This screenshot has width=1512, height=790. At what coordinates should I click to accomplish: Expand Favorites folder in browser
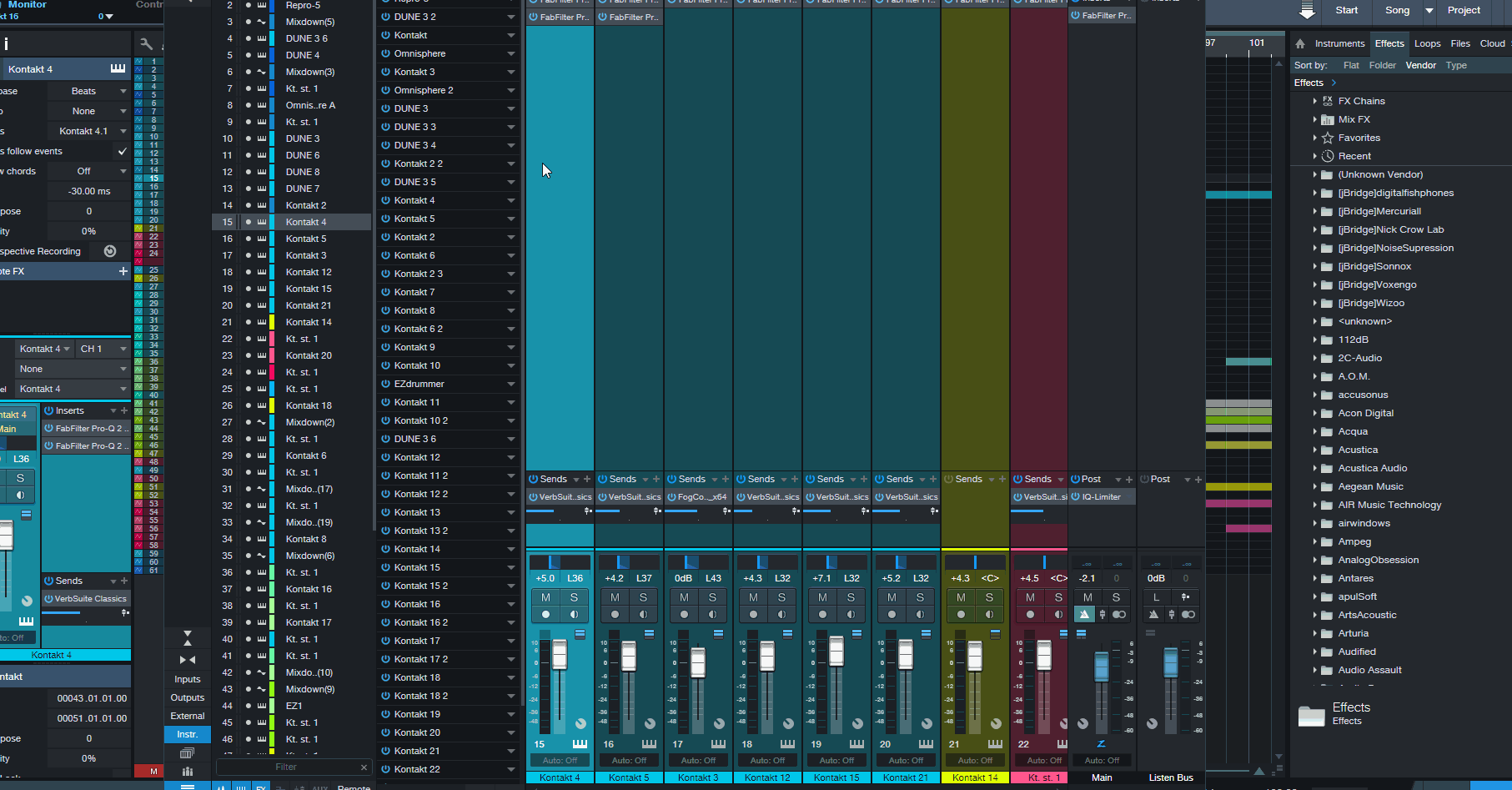point(1315,138)
